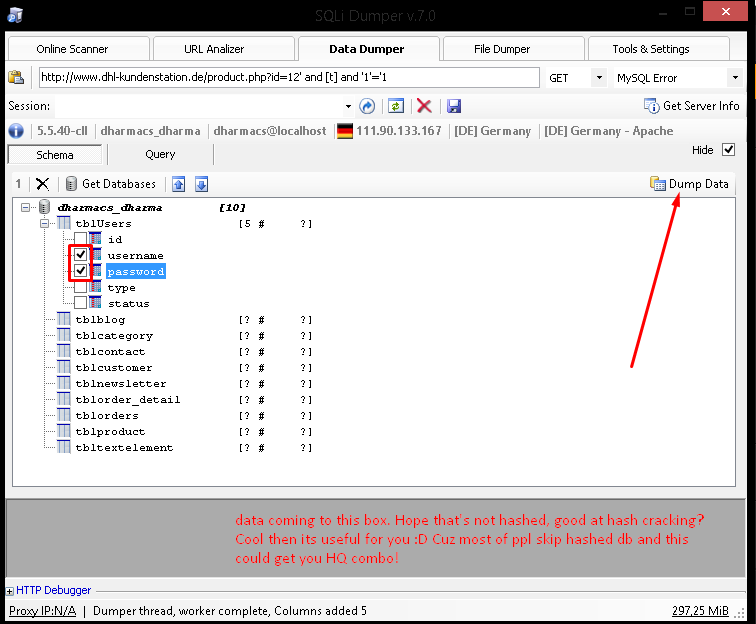Click the move up arrow icon
Viewport: 756px width, 624px height.
pos(178,184)
